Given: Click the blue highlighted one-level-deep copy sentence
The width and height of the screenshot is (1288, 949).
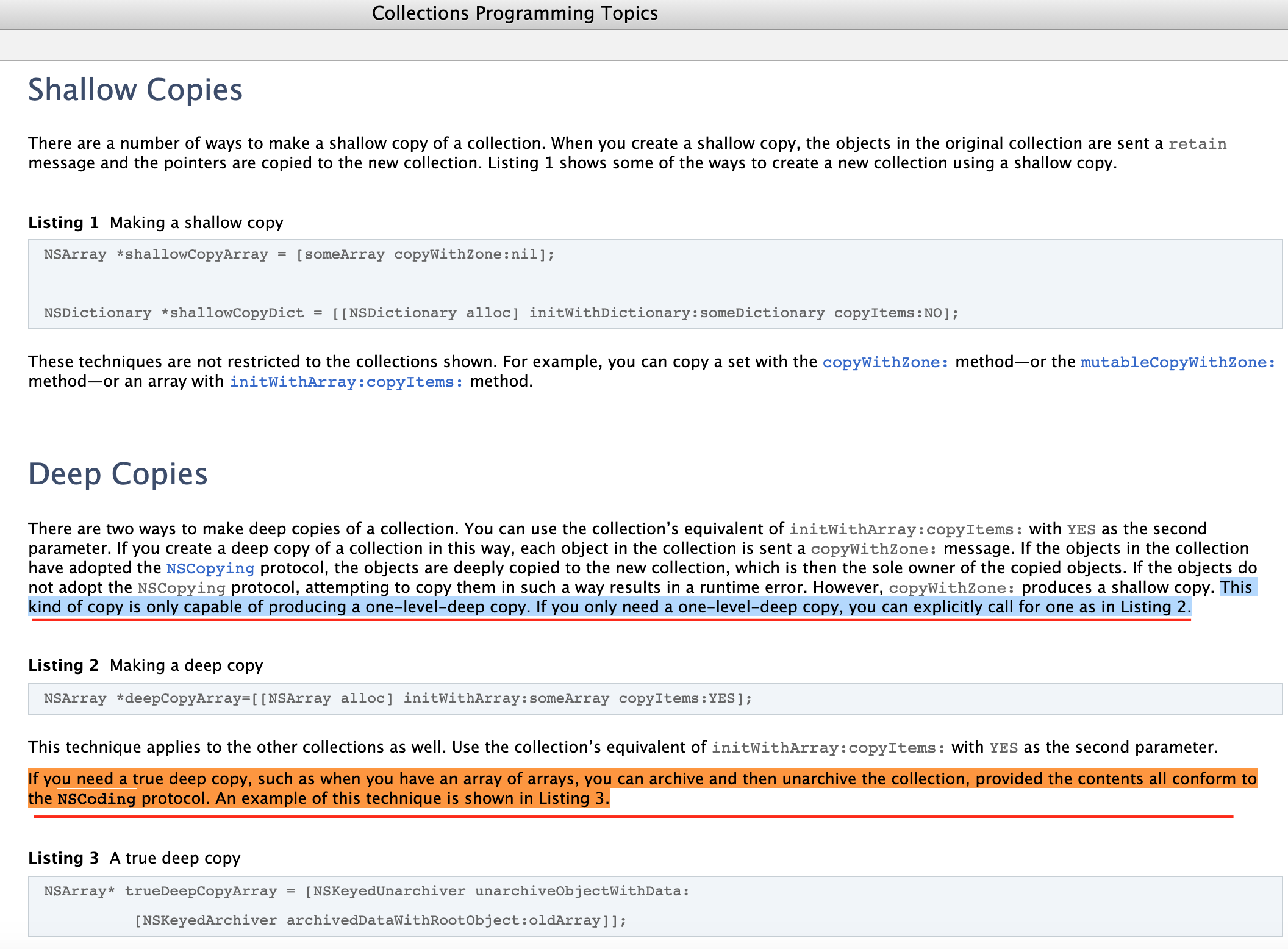Looking at the screenshot, I should tap(610, 607).
